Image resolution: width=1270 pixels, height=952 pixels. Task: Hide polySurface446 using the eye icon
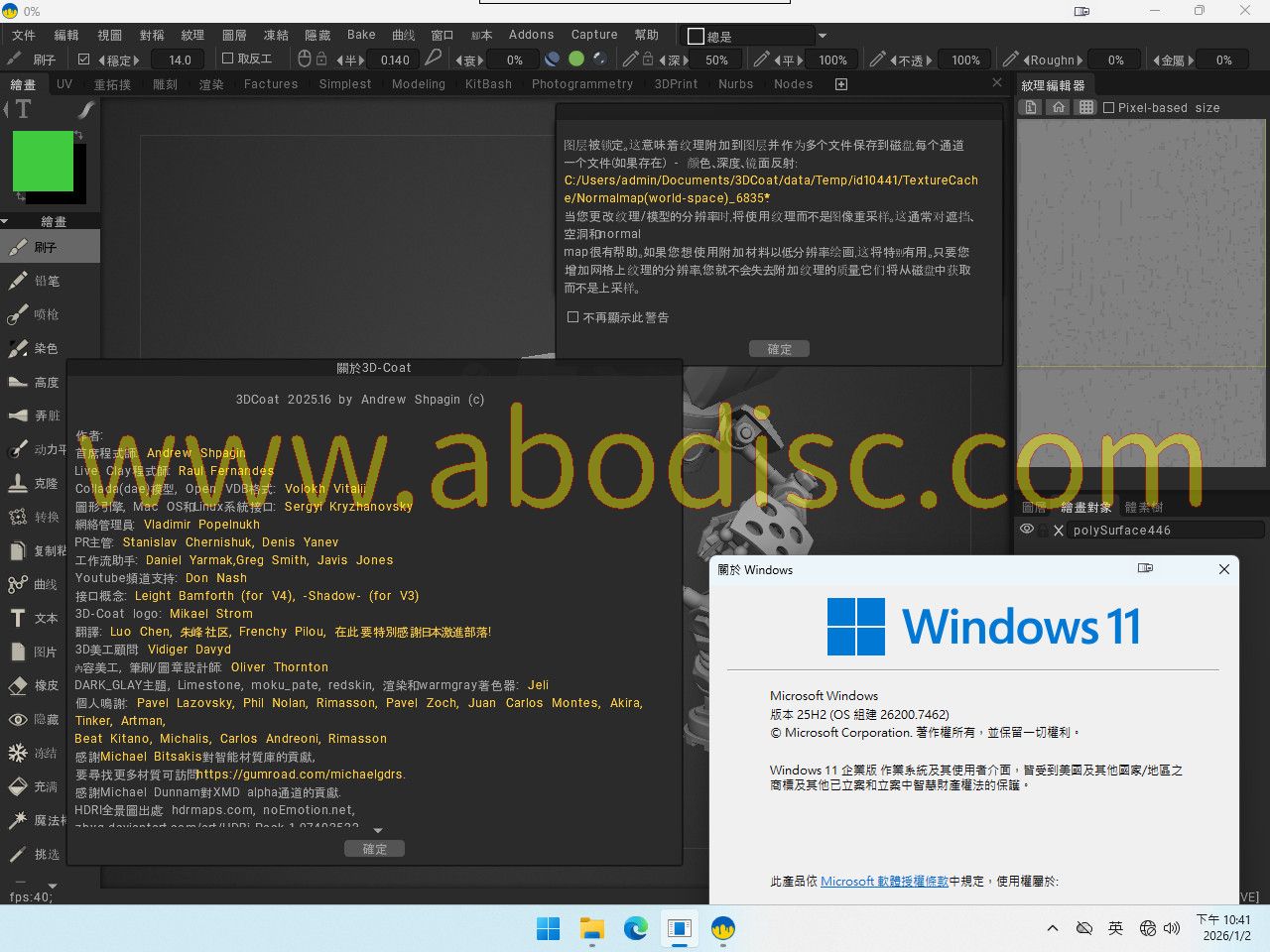[1027, 530]
